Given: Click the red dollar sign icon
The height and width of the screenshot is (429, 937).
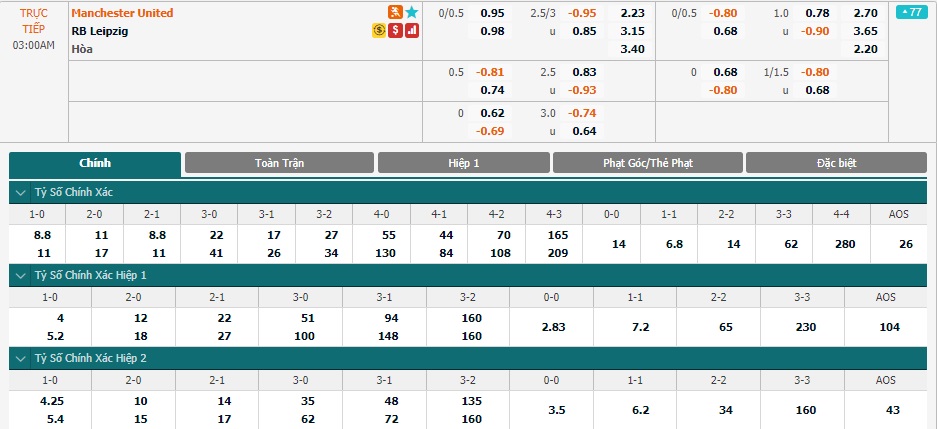Looking at the screenshot, I should pyautogui.click(x=395, y=30).
